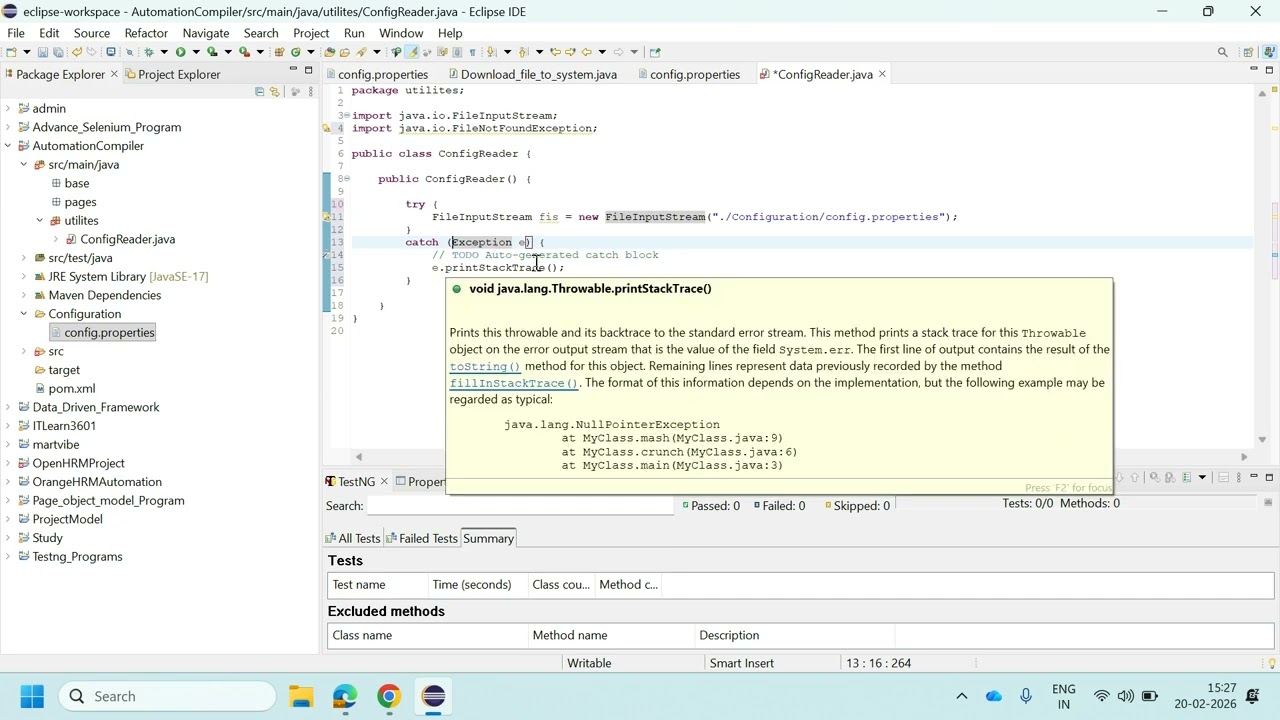Expand the admin project node
Screen dimensions: 1280x720
pos(8,108)
